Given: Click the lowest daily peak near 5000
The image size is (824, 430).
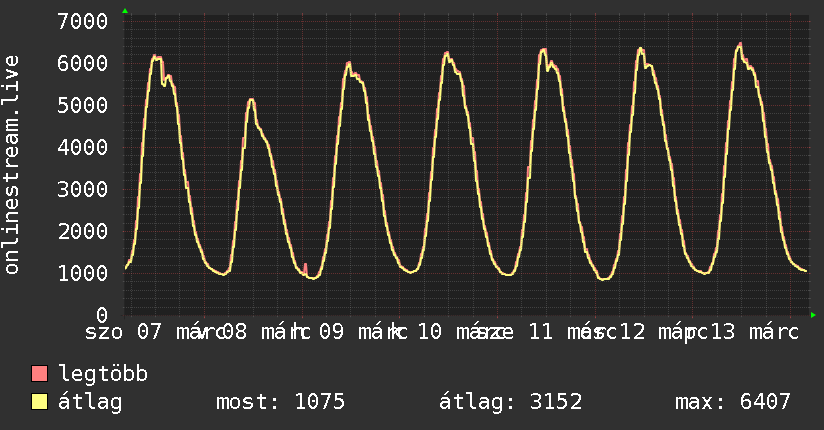Looking at the screenshot, I should [x=251, y=99].
